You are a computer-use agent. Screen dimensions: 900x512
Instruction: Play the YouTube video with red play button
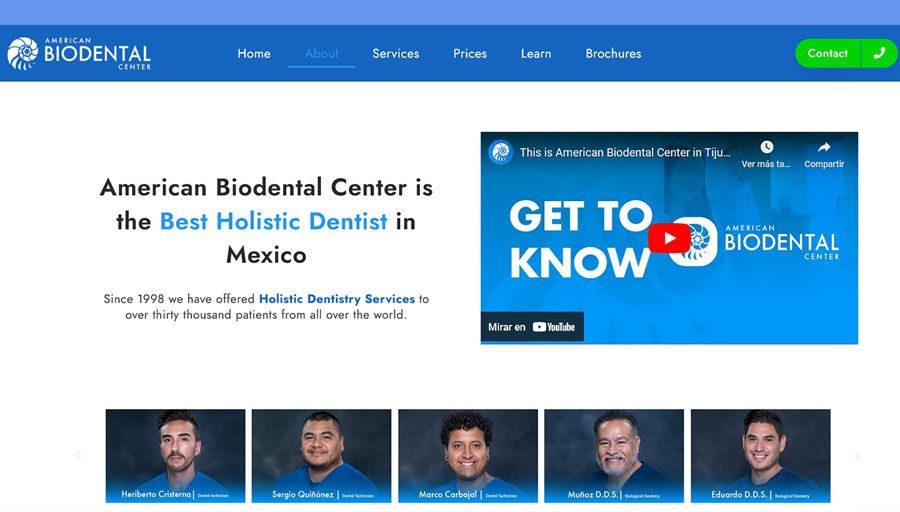[668, 238]
